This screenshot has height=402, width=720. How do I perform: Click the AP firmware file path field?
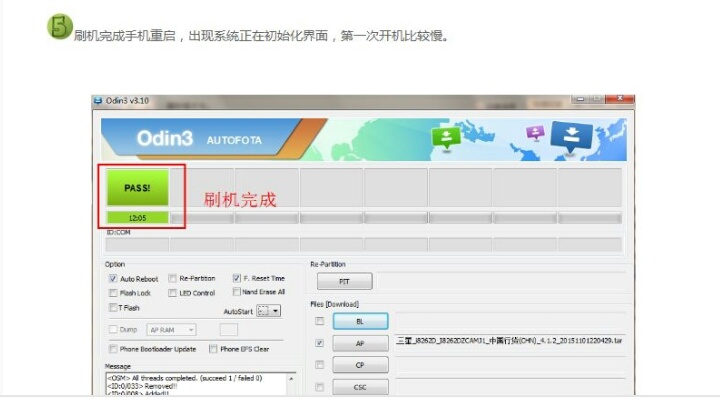(510, 341)
